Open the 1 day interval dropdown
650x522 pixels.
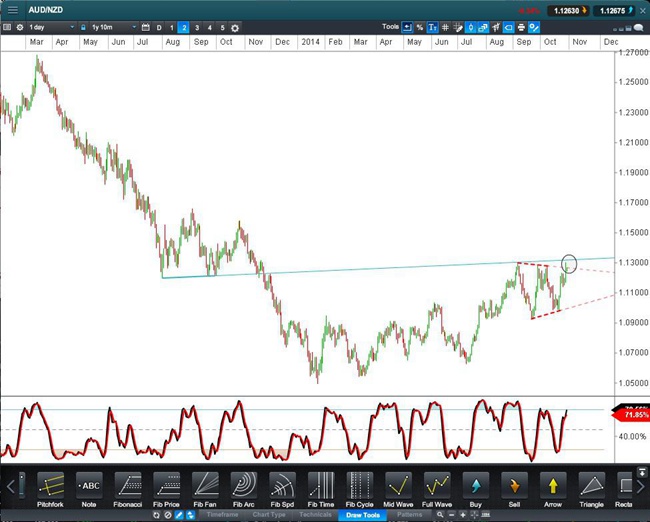pyautogui.click(x=50, y=28)
